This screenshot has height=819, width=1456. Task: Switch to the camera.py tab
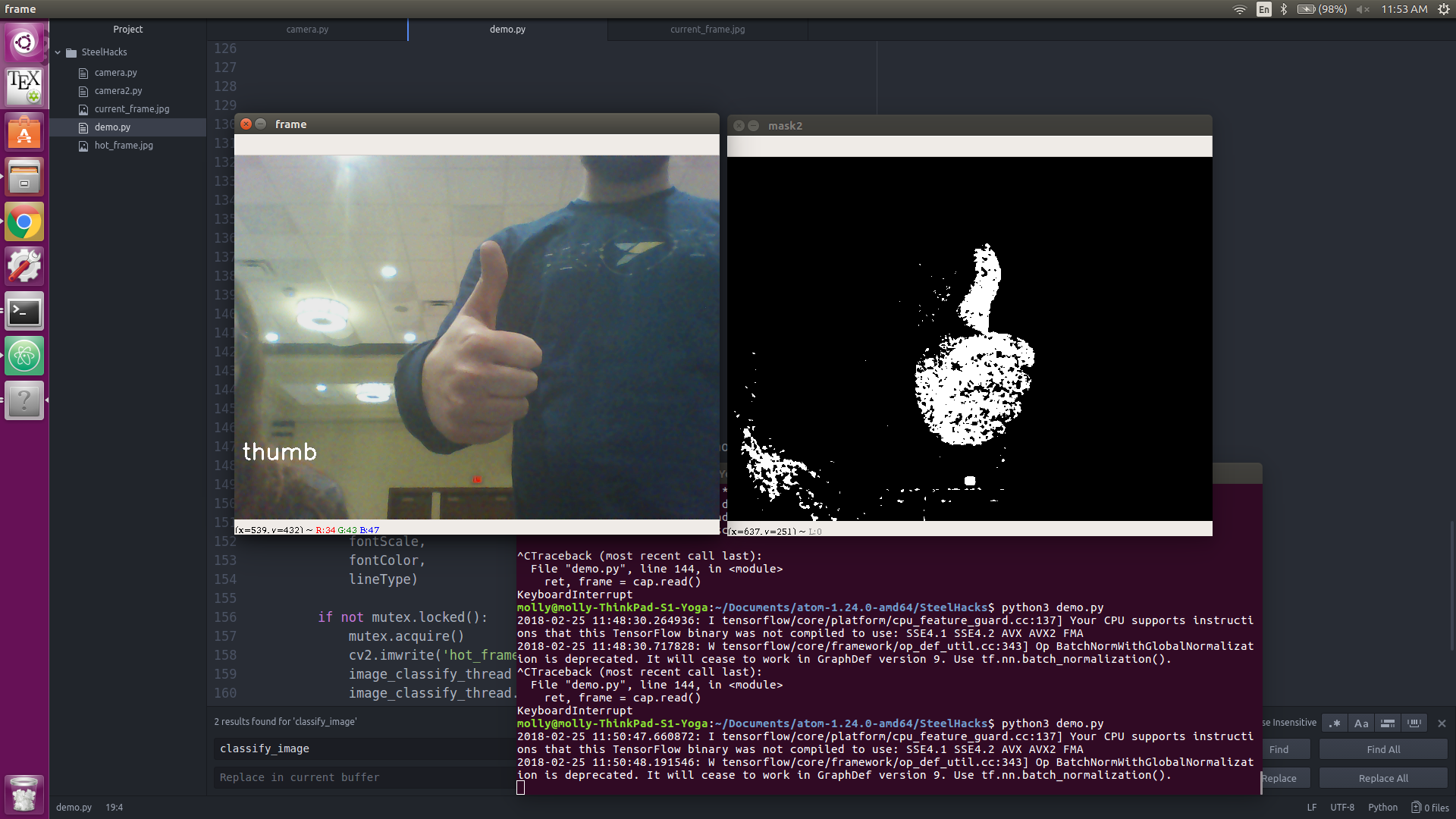[307, 30]
